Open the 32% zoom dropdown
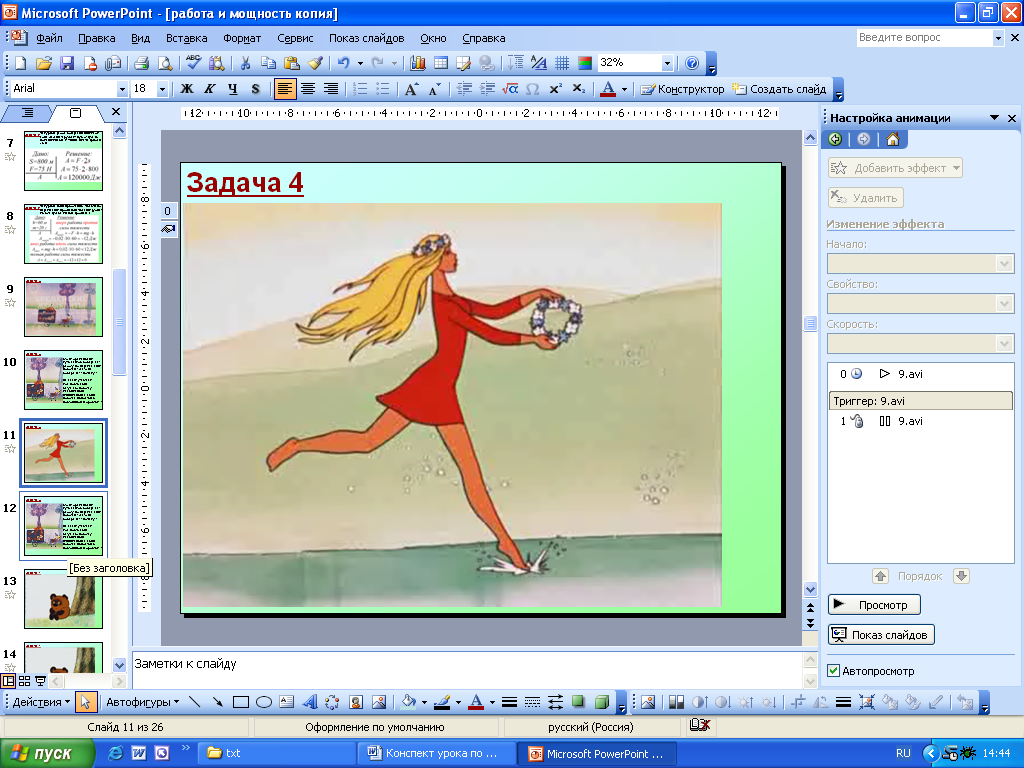Screen dimensions: 1024x768 pyautogui.click(x=667, y=63)
